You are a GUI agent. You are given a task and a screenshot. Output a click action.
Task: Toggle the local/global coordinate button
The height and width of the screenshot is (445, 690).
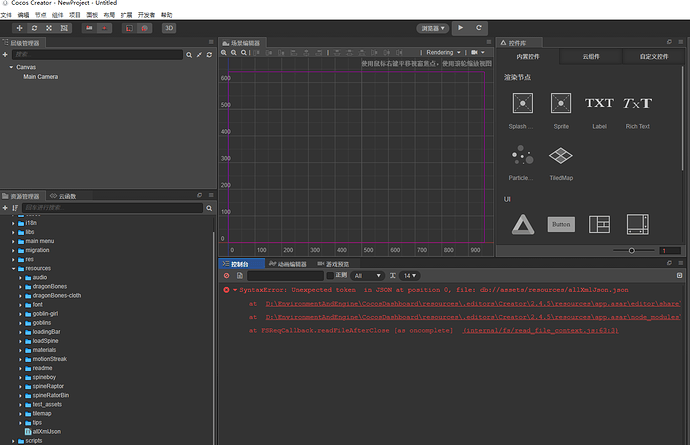(x=144, y=28)
